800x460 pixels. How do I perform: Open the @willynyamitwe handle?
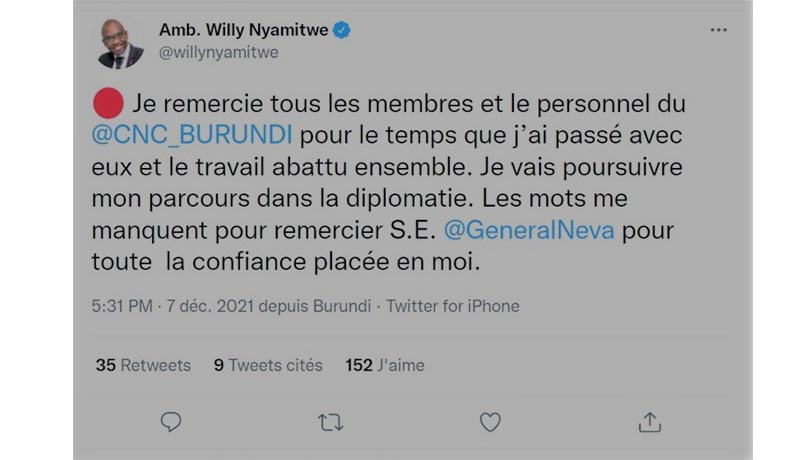218,53
